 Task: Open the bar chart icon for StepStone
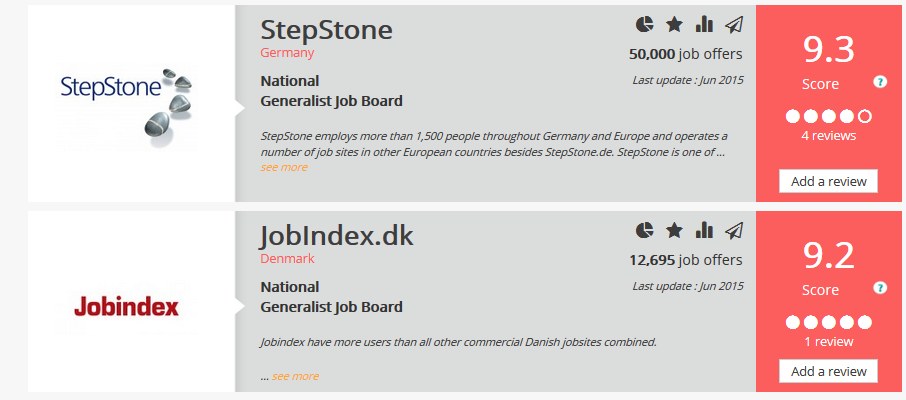(704, 25)
